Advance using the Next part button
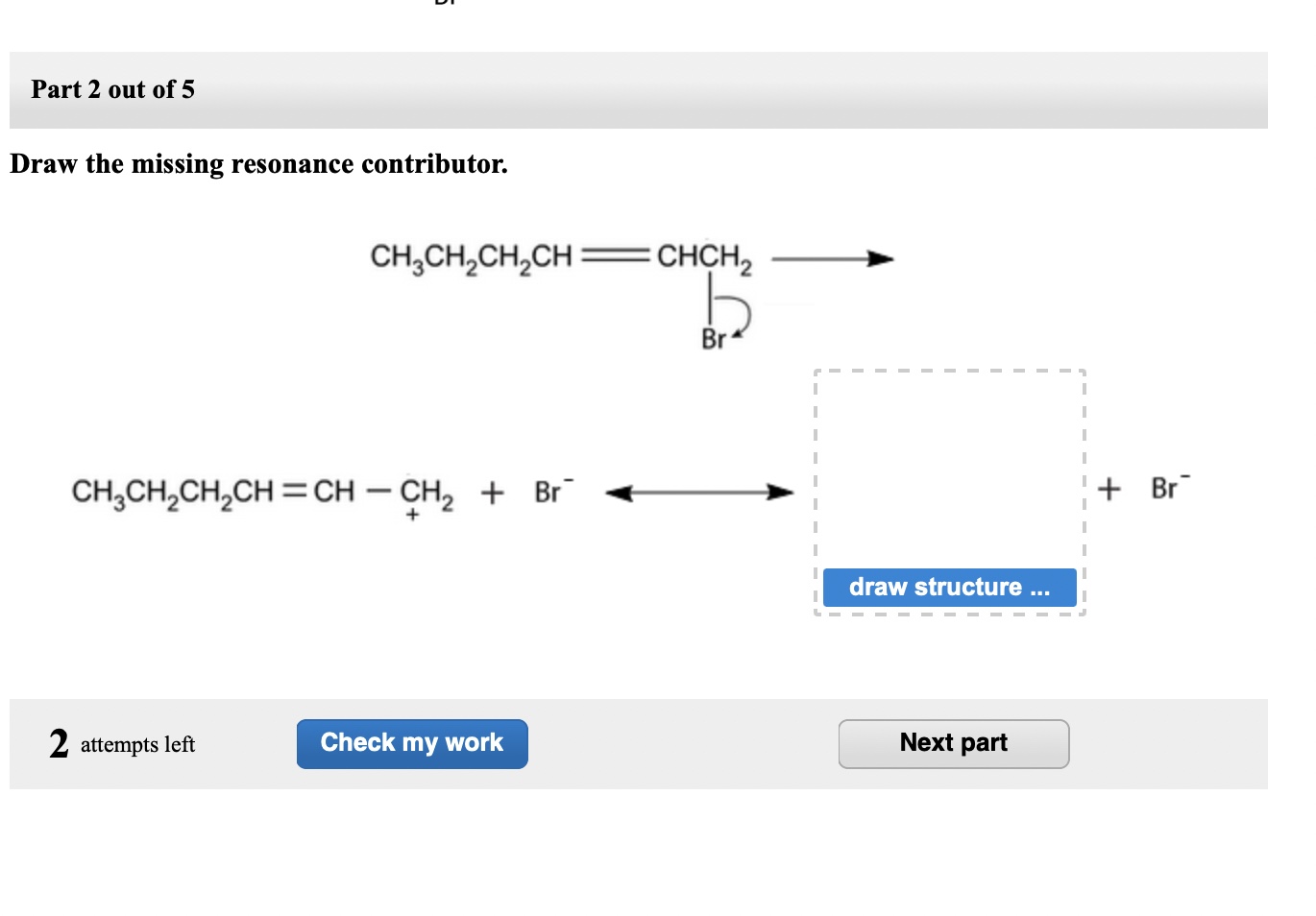1316x916 pixels. pos(953,742)
